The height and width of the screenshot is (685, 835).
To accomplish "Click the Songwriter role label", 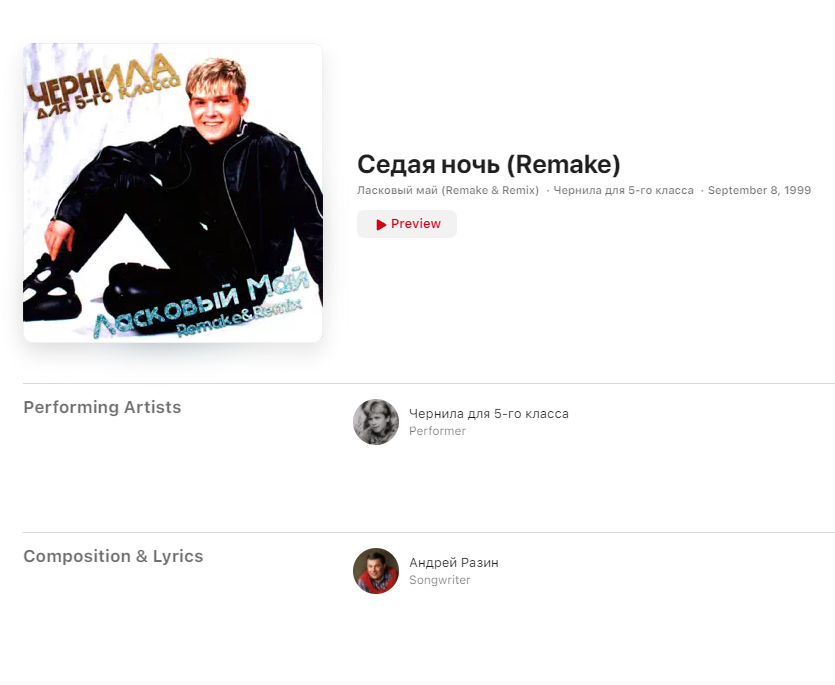I will click(439, 580).
